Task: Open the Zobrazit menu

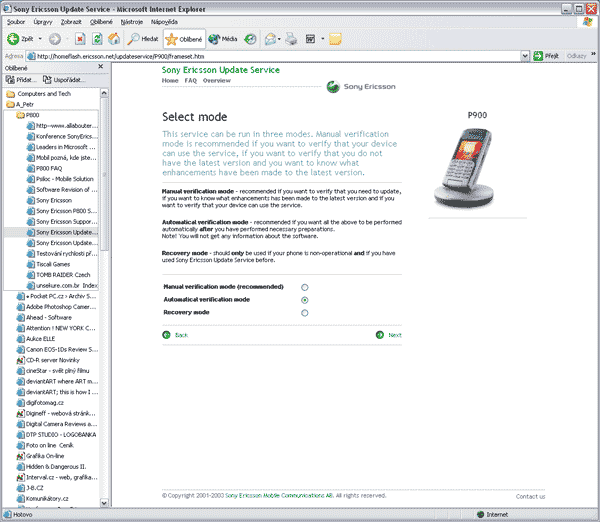Action: tap(71, 22)
